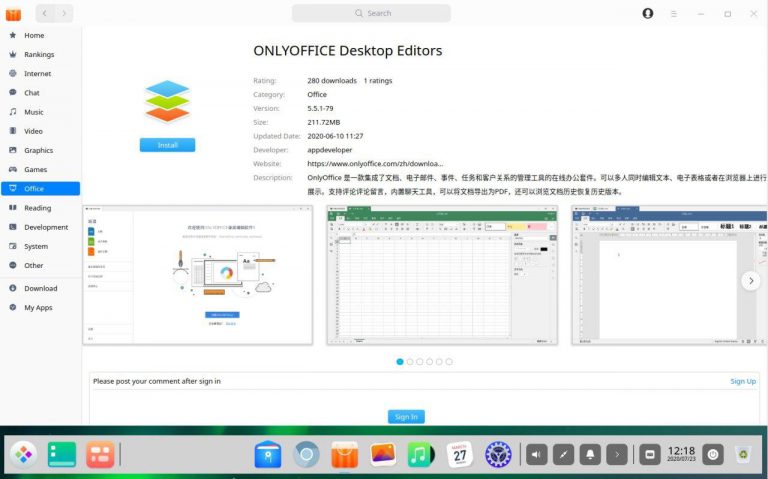This screenshot has height=479, width=768.
Task: Open the calendar dock icon
Action: coord(459,454)
